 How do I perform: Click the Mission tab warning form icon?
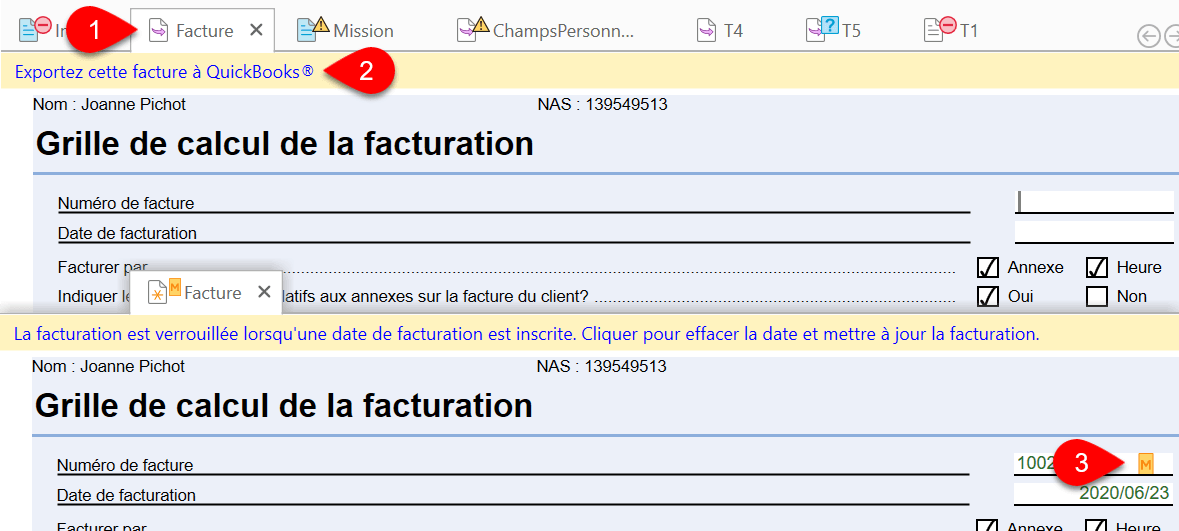coord(313,29)
